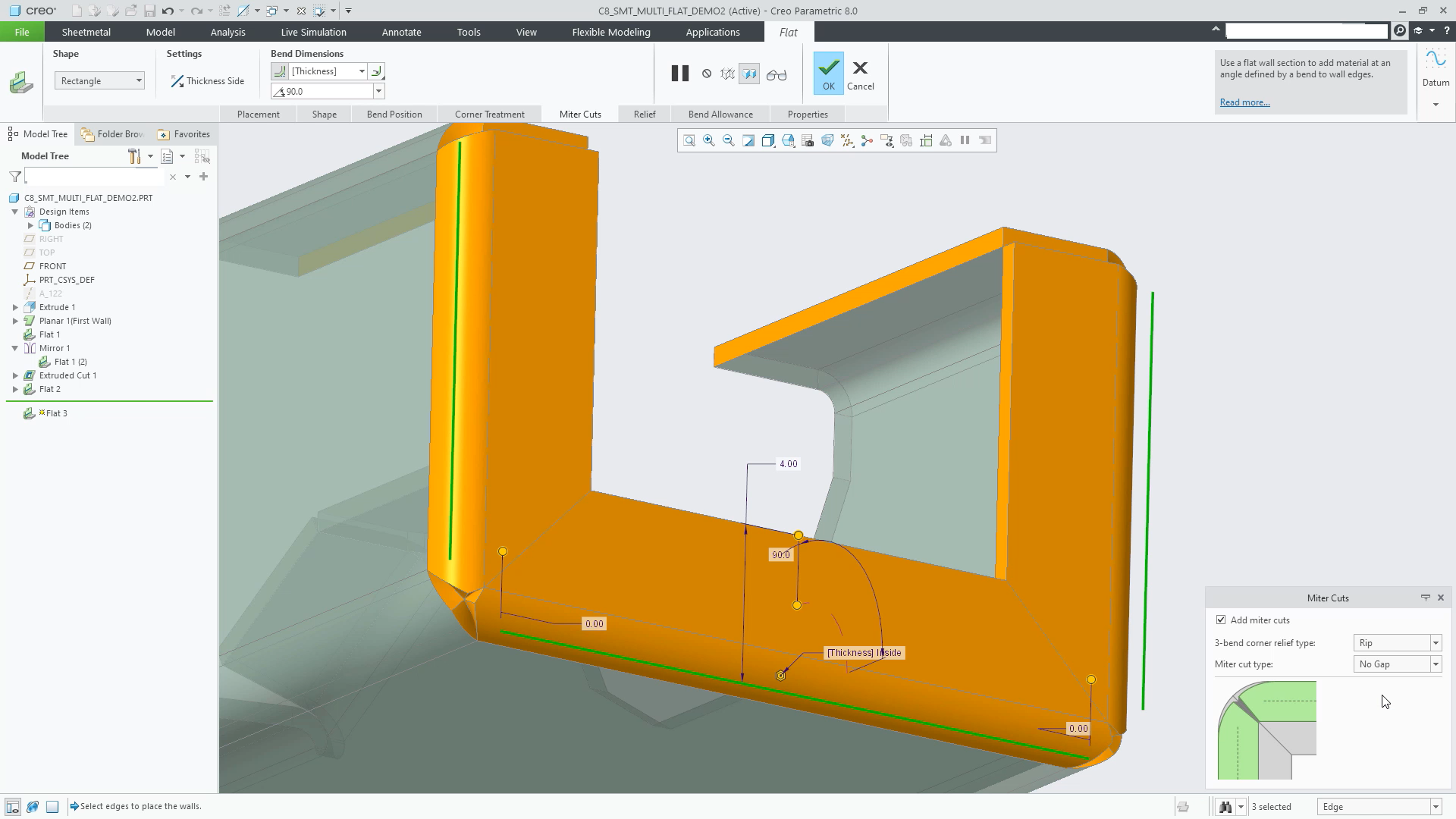The image size is (1456, 819).
Task: Toggle Verify mode glasses icon
Action: 777,74
